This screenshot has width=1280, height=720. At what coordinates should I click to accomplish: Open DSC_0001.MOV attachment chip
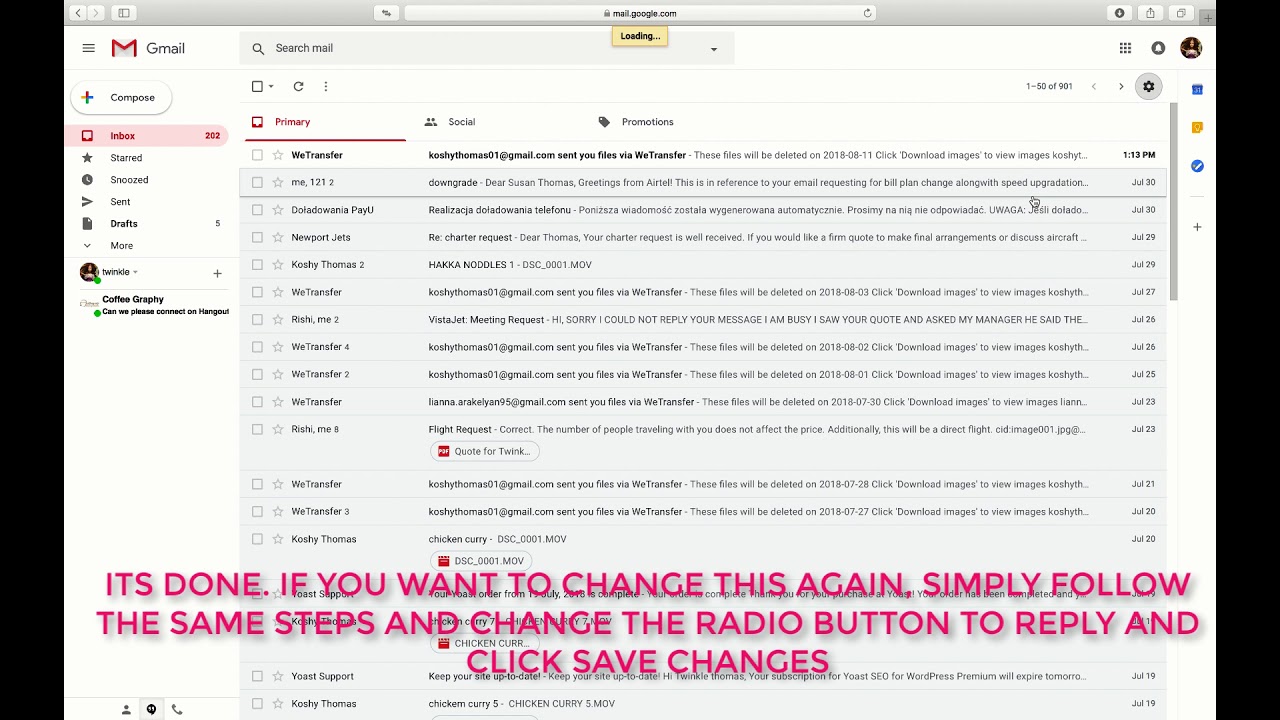(x=481, y=561)
